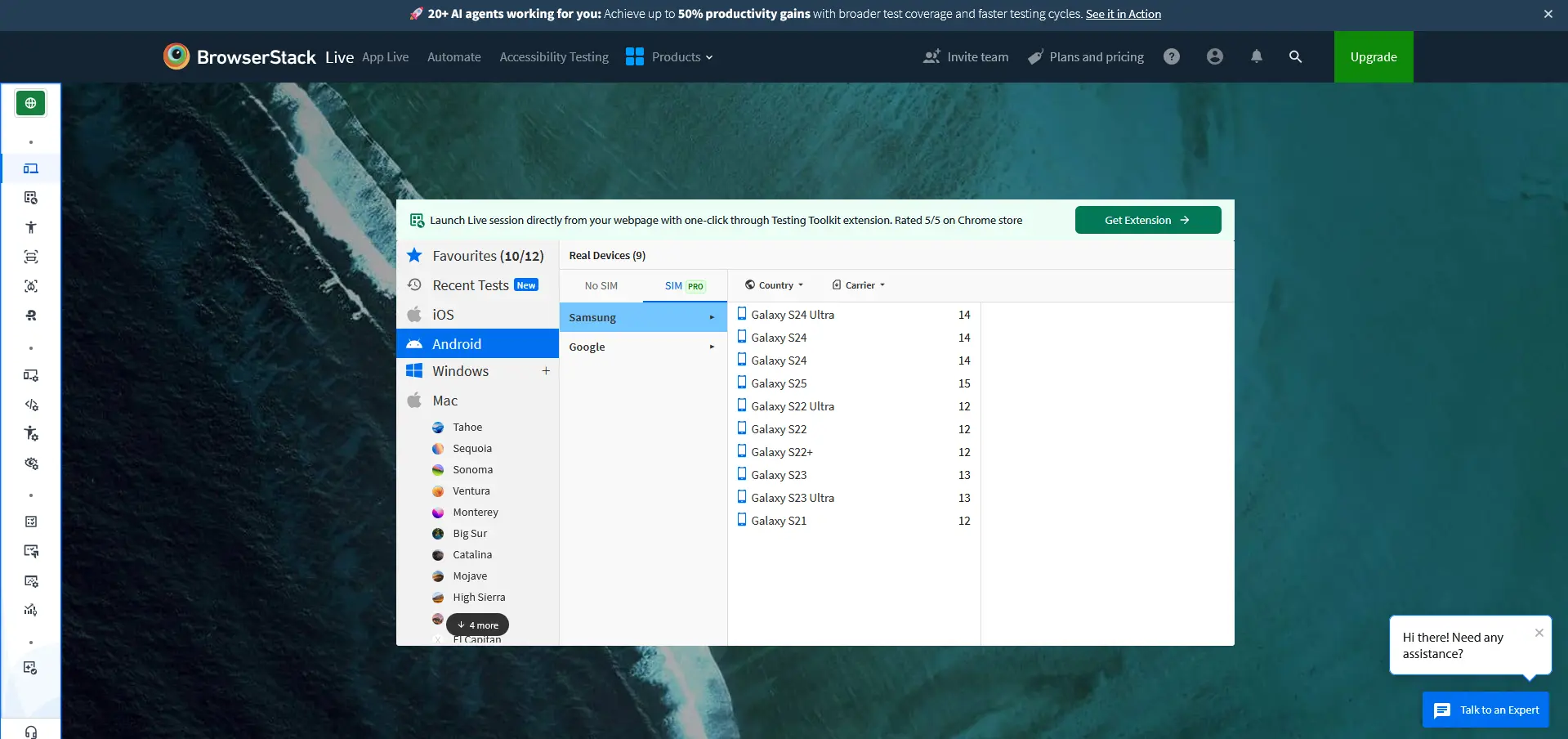Close the chat assistance popup

1539,633
